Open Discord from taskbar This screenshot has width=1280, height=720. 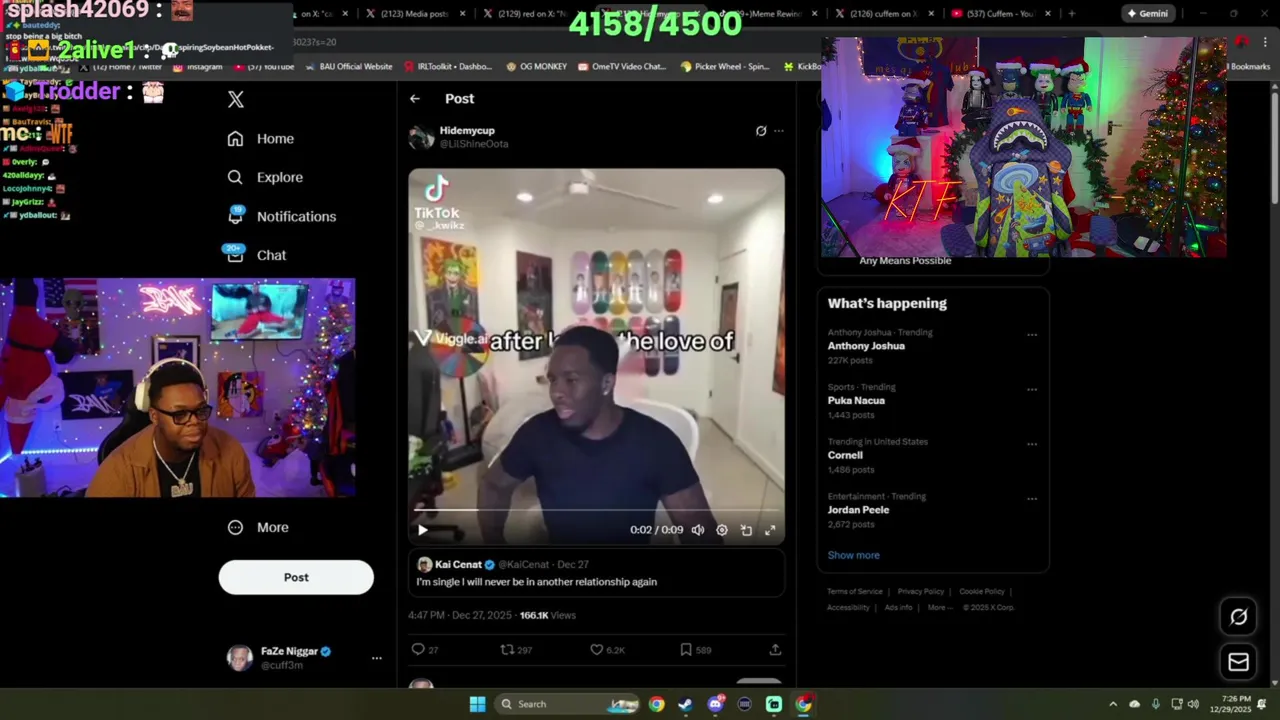pos(715,704)
